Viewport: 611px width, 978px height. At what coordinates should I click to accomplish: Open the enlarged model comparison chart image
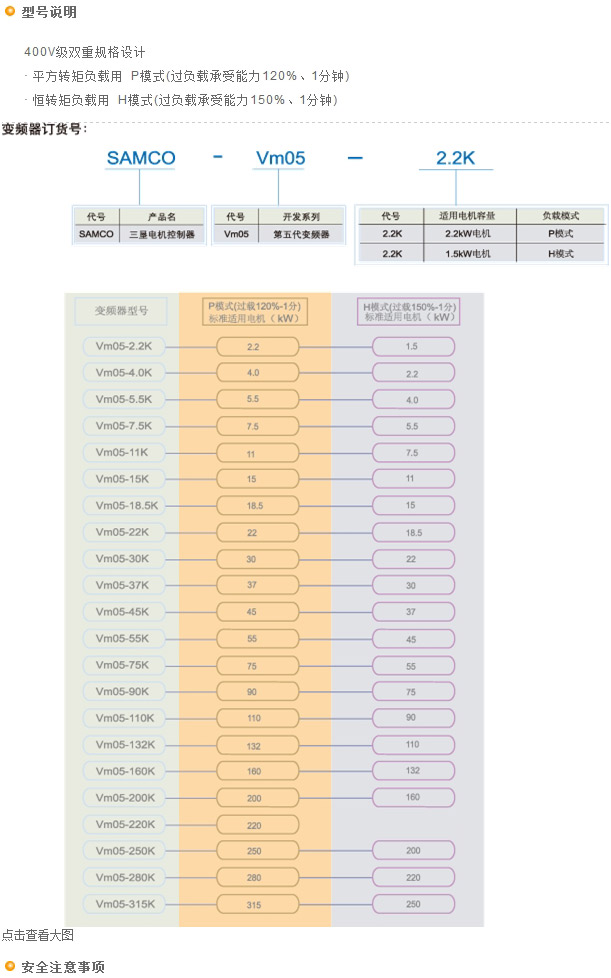pos(274,609)
